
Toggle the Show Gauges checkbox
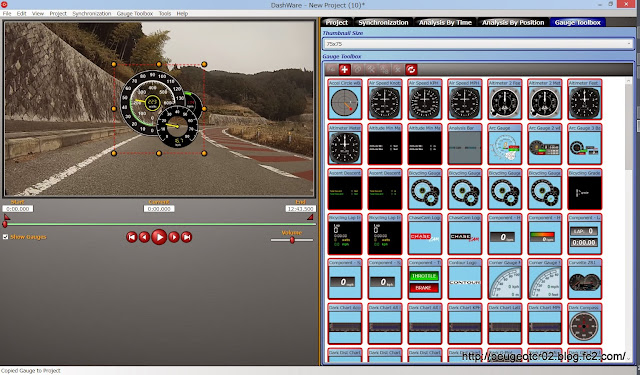5,237
